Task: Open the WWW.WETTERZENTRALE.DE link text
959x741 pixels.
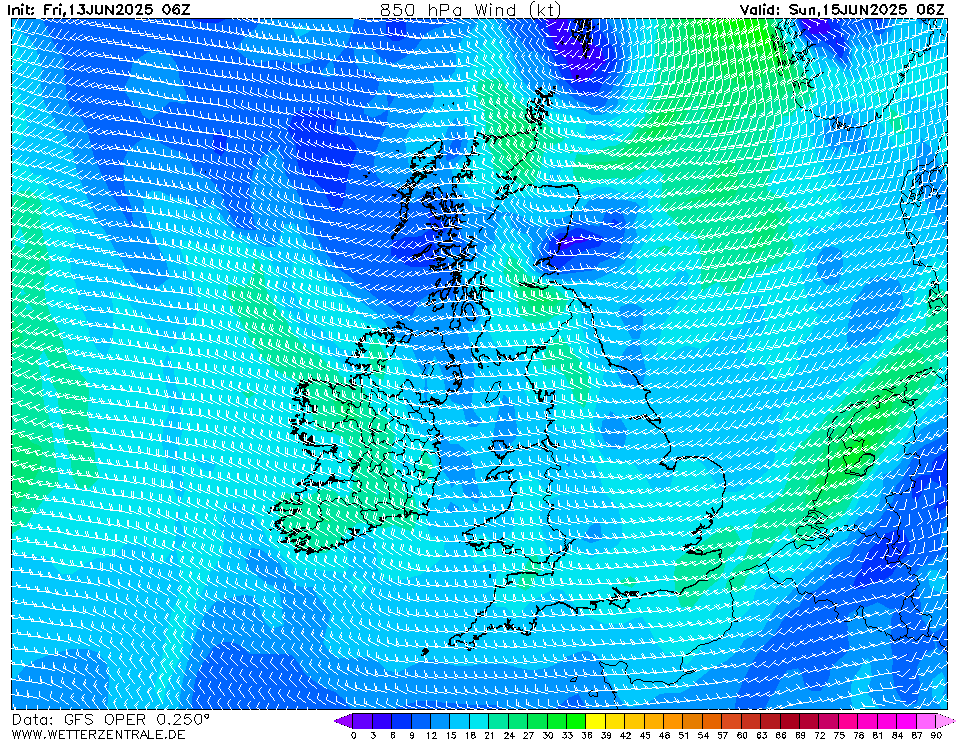Action: tap(98, 734)
